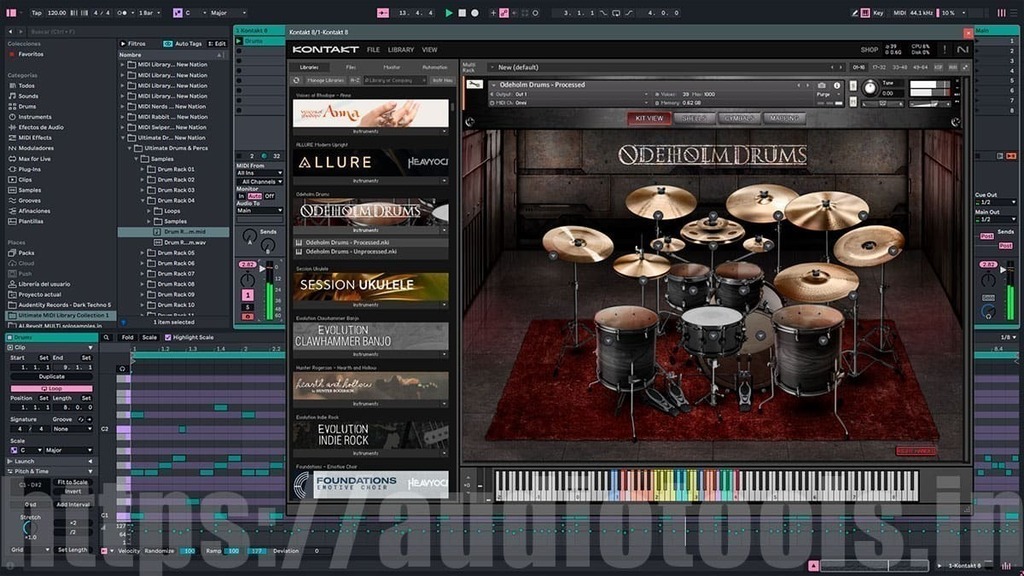Click the Native Instruments logo icon
This screenshot has height=576, width=1024.
pyautogui.click(x=963, y=50)
